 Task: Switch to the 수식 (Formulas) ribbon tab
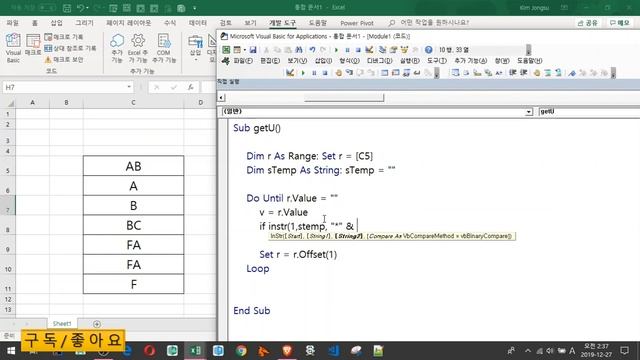(170, 23)
